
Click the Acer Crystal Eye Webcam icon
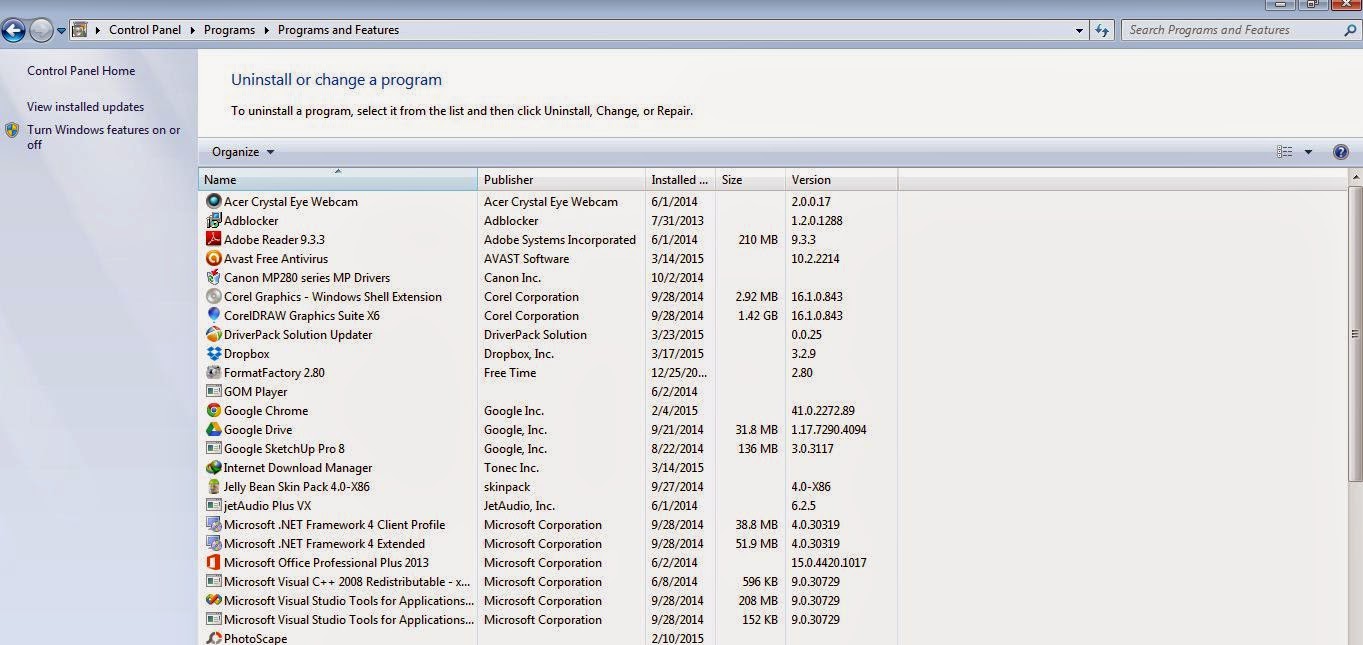pyautogui.click(x=213, y=202)
